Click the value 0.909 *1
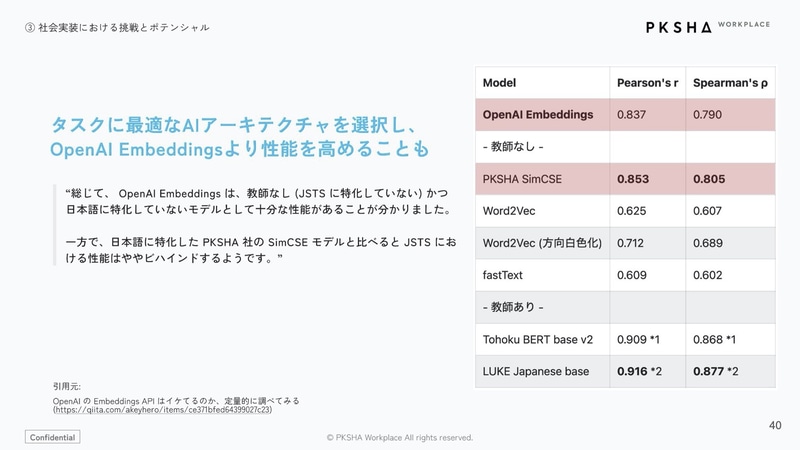This screenshot has width=800, height=450. pos(638,340)
